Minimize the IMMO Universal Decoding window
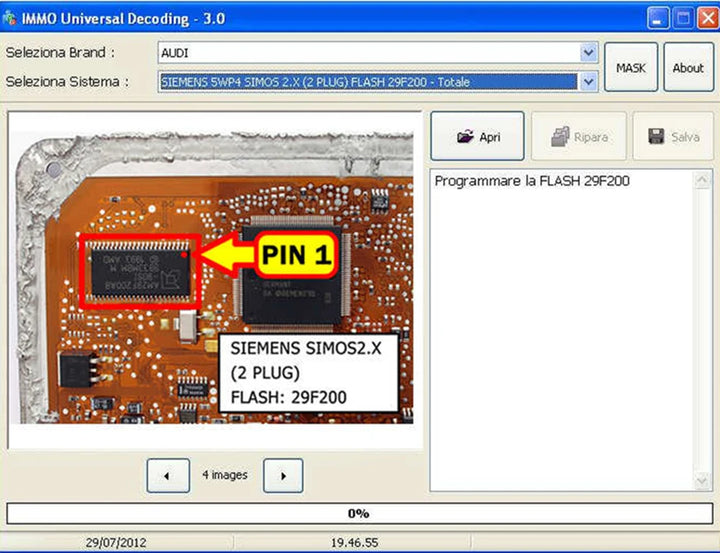The image size is (720, 553). click(x=657, y=17)
